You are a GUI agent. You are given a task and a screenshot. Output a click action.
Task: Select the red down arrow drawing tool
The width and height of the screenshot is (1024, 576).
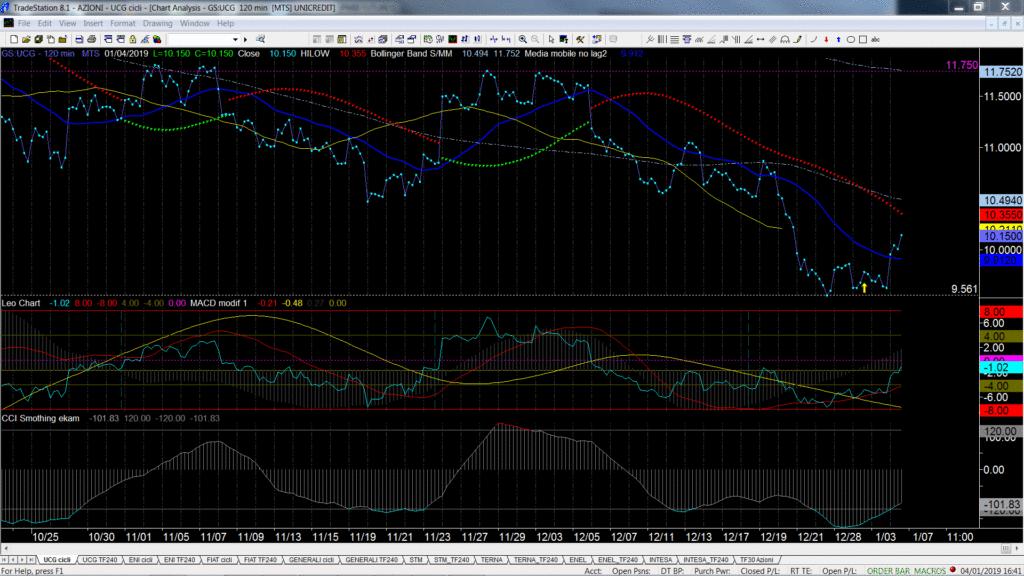point(826,39)
